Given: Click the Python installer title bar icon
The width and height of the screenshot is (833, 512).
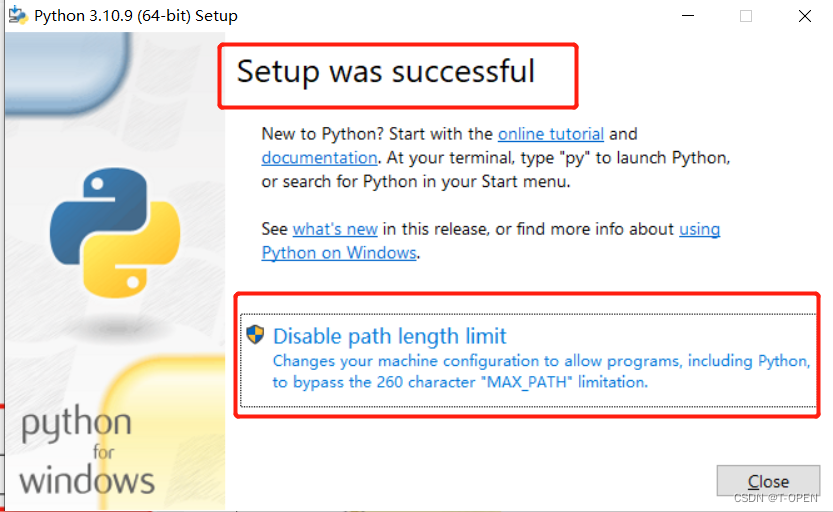Looking at the screenshot, I should [18, 15].
